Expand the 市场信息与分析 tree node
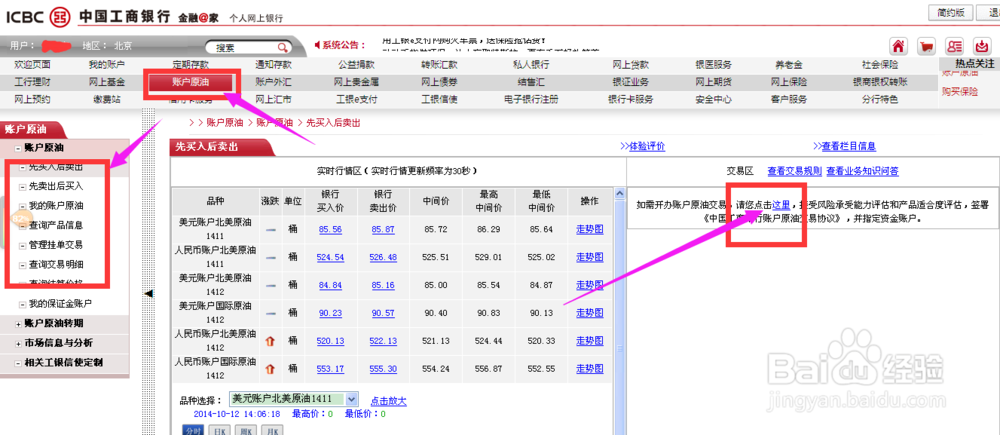The image size is (1000, 435). (x=18, y=343)
